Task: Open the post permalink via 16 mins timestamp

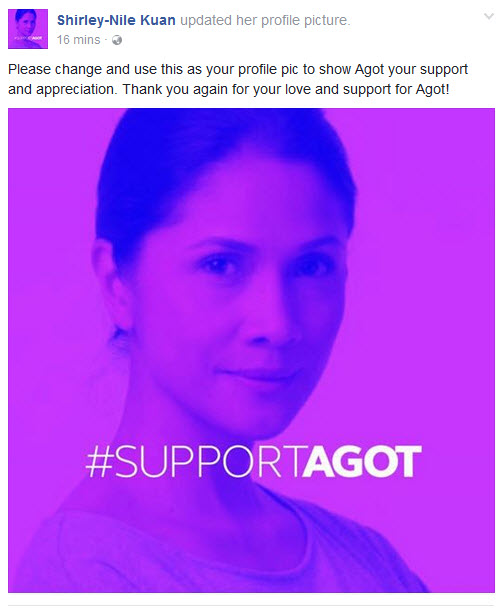Action: point(78,40)
